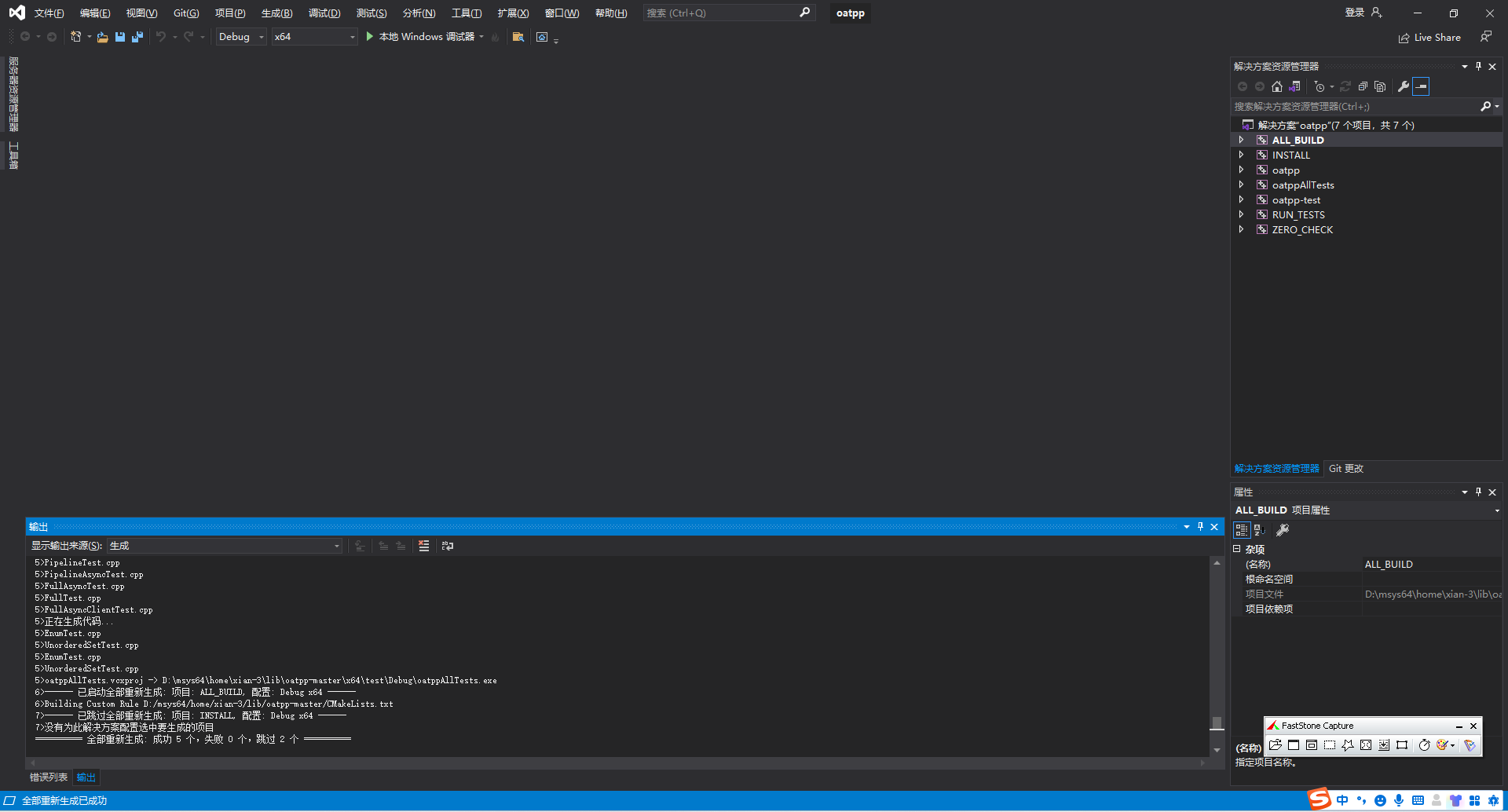Click the Open File folder icon
The image size is (1508, 812).
[x=102, y=37]
